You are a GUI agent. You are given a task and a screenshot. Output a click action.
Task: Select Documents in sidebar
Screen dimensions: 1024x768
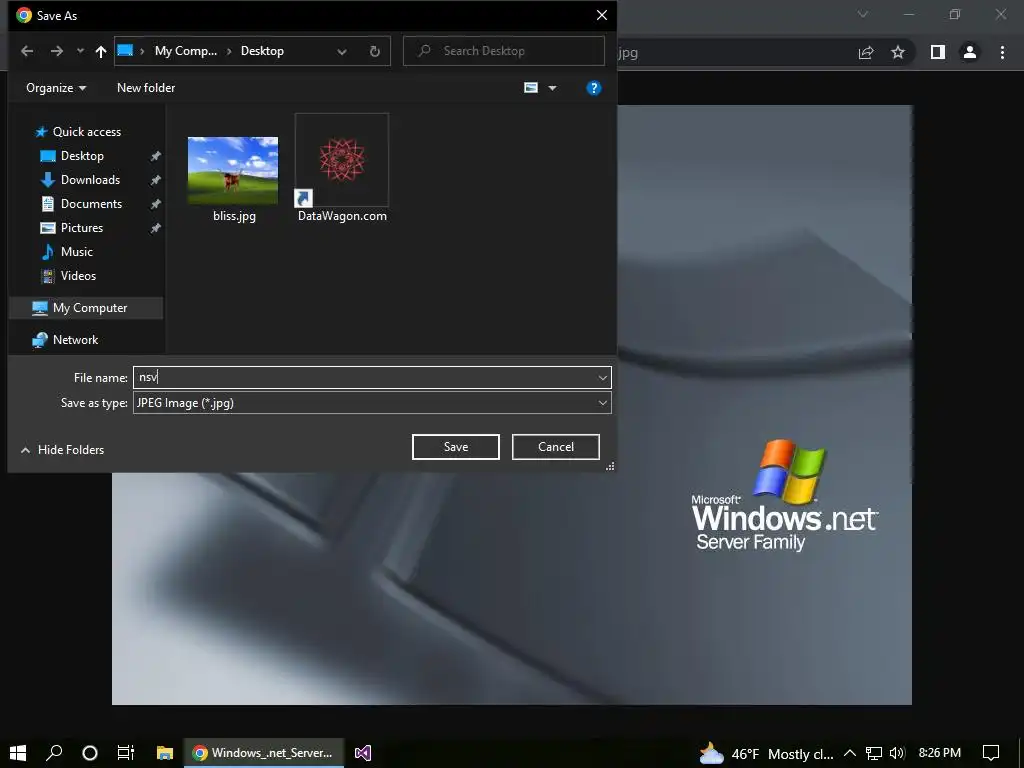(82, 204)
